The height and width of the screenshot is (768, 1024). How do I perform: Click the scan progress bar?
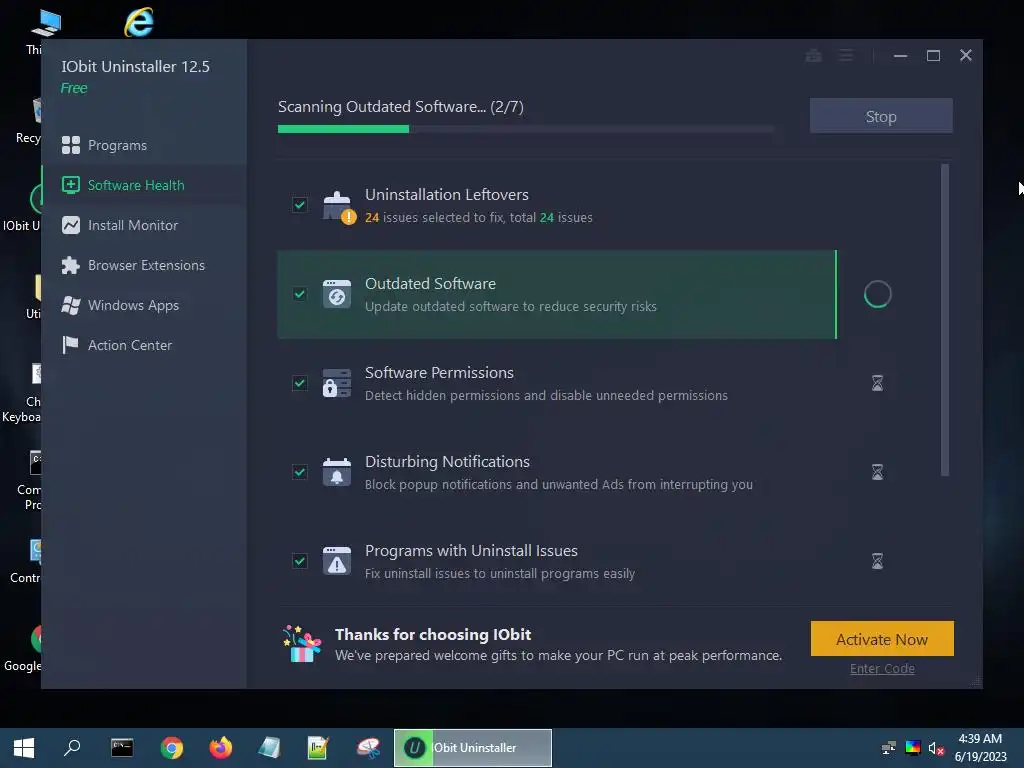pyautogui.click(x=526, y=129)
